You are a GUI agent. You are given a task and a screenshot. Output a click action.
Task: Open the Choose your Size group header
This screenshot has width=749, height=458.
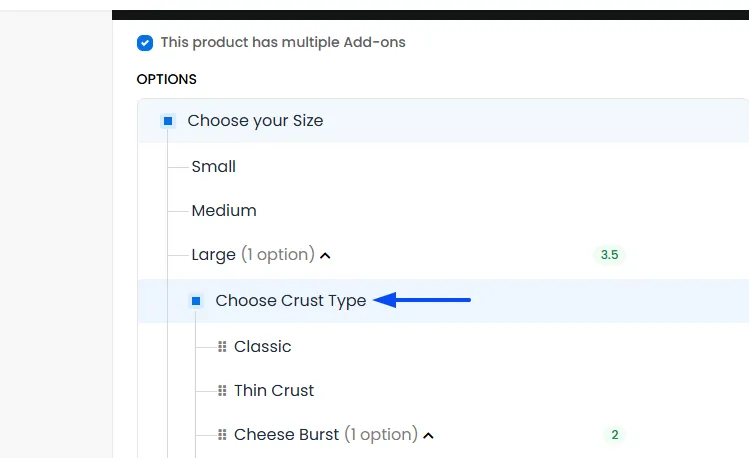255,121
